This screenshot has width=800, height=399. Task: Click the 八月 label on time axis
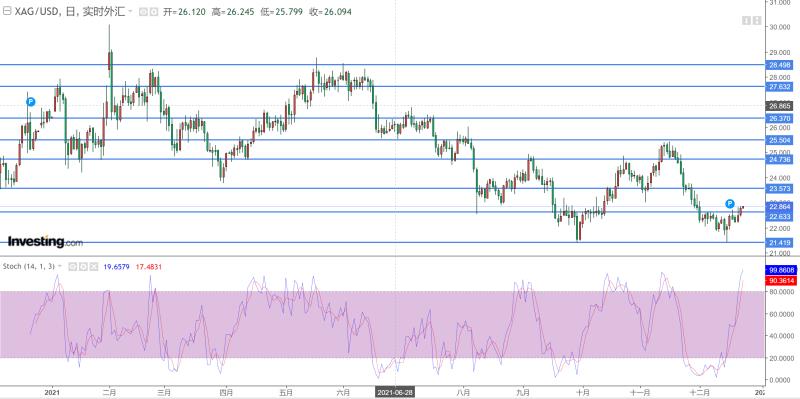point(463,392)
